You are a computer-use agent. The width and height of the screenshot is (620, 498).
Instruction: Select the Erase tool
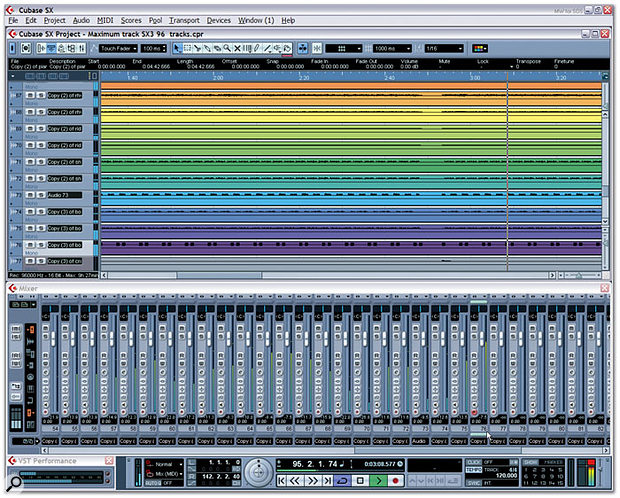pos(217,48)
